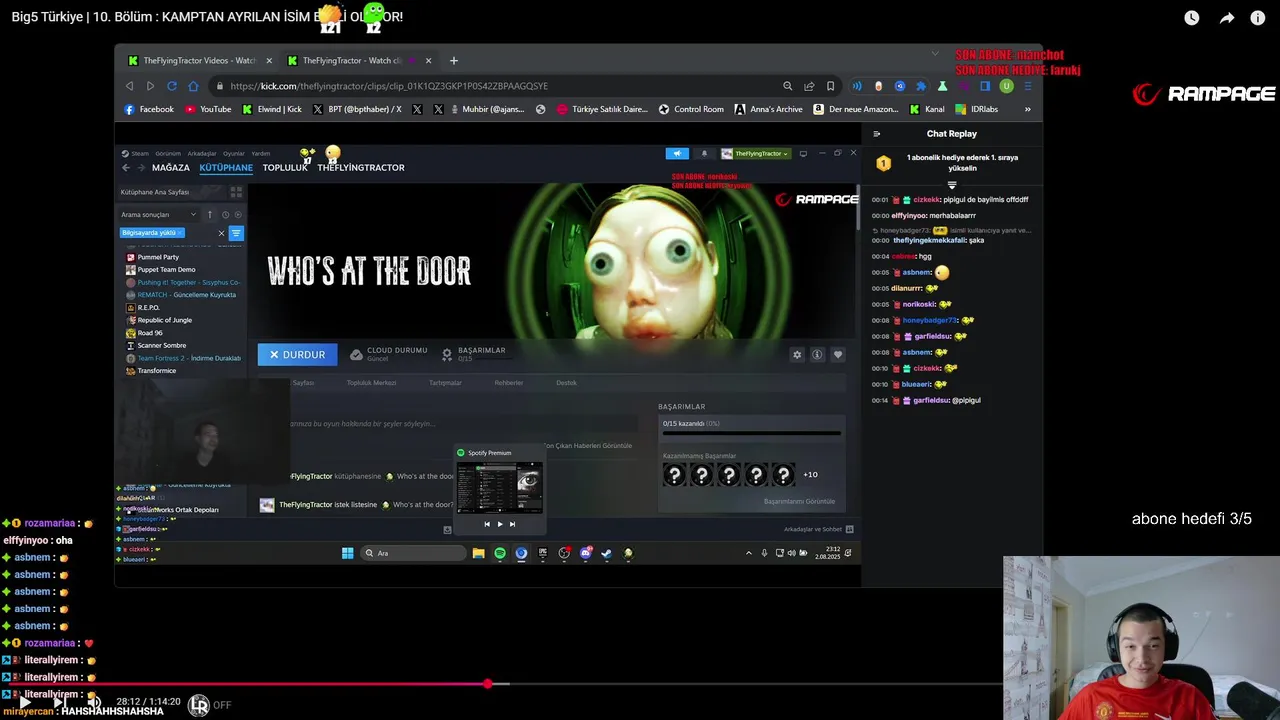
Task: Click the Steam recent activity clock icon
Action: point(225,215)
